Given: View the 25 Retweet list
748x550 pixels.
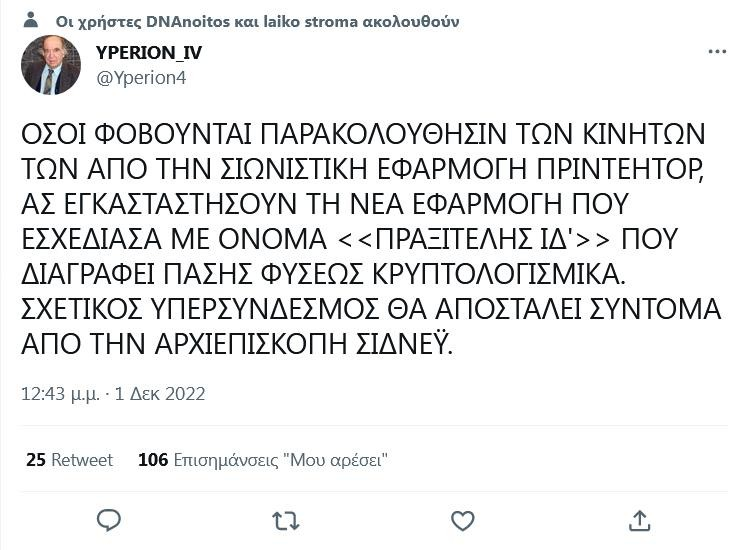Looking at the screenshot, I should 70,460.
